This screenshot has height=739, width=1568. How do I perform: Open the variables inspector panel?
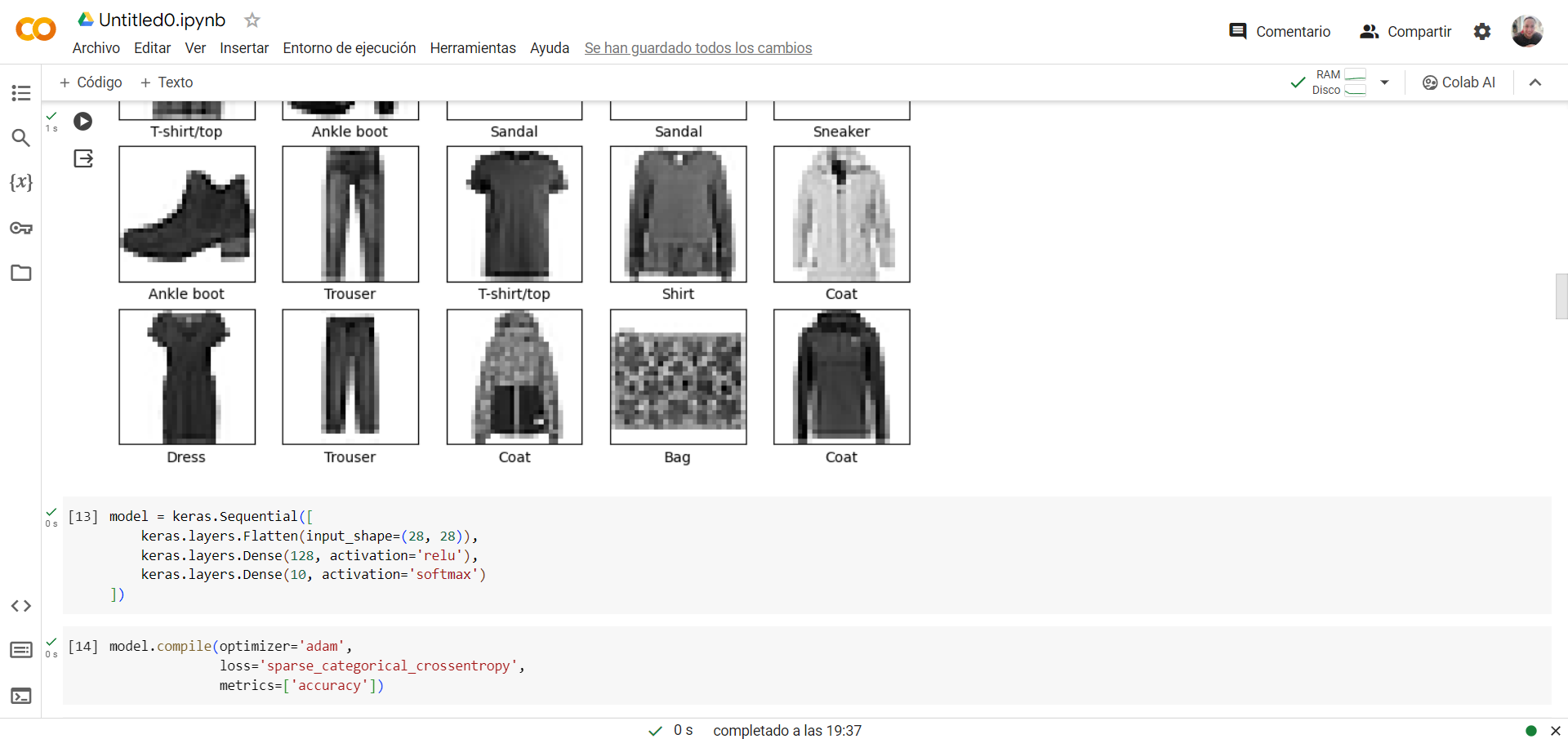(x=21, y=182)
